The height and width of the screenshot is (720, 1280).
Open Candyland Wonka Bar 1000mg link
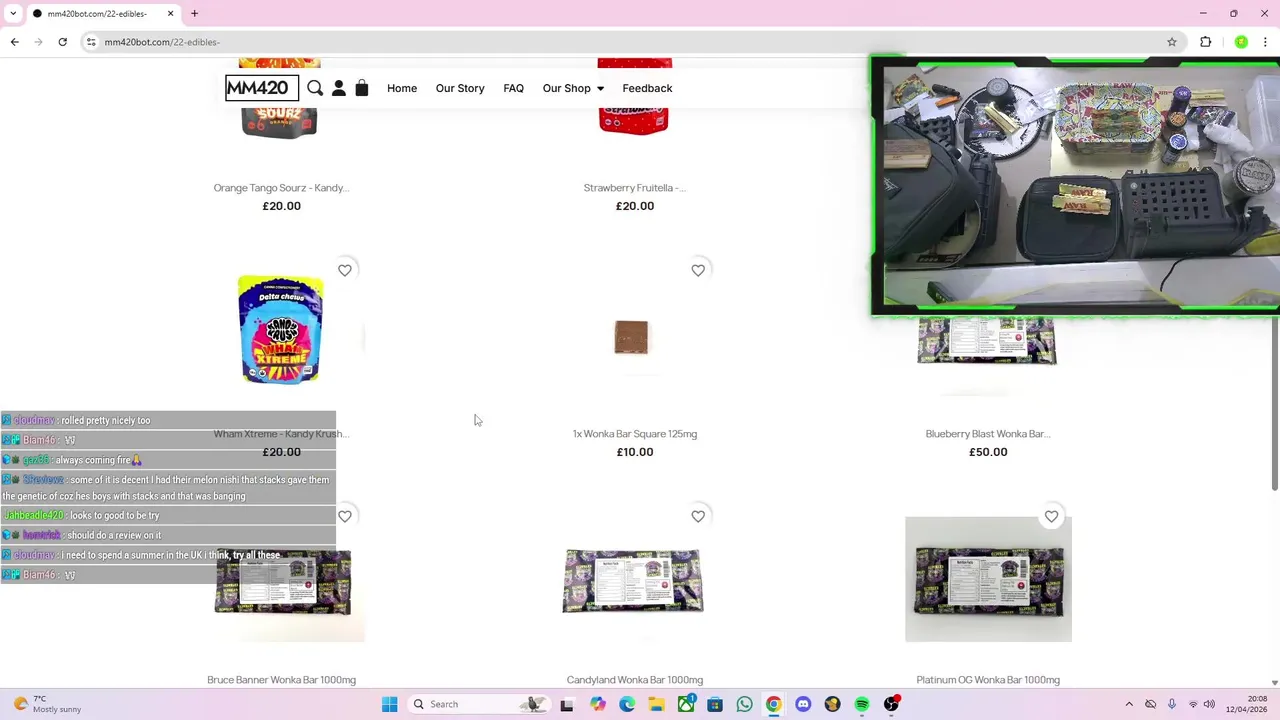coord(635,680)
